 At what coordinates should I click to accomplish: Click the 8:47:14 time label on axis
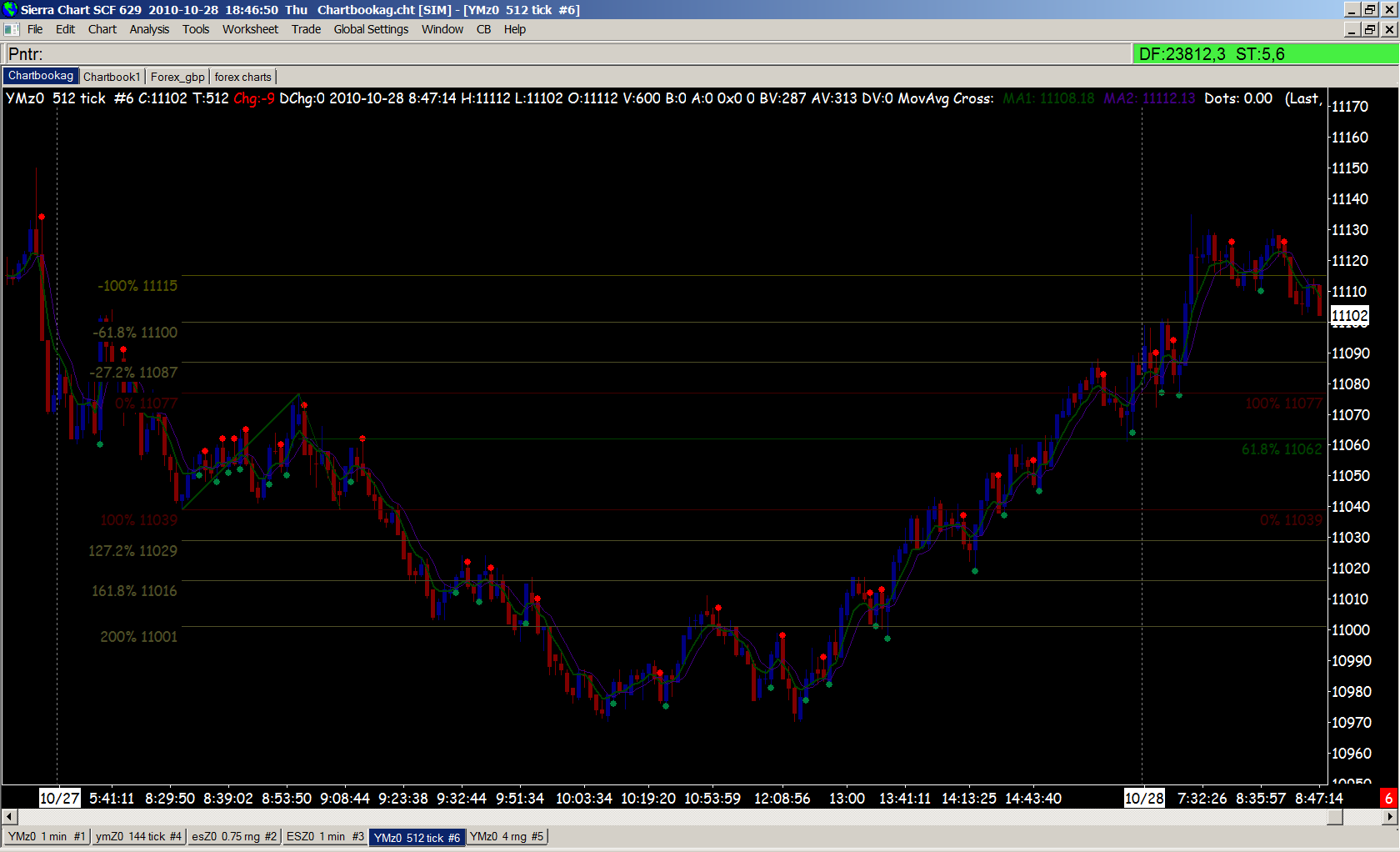(x=1319, y=799)
